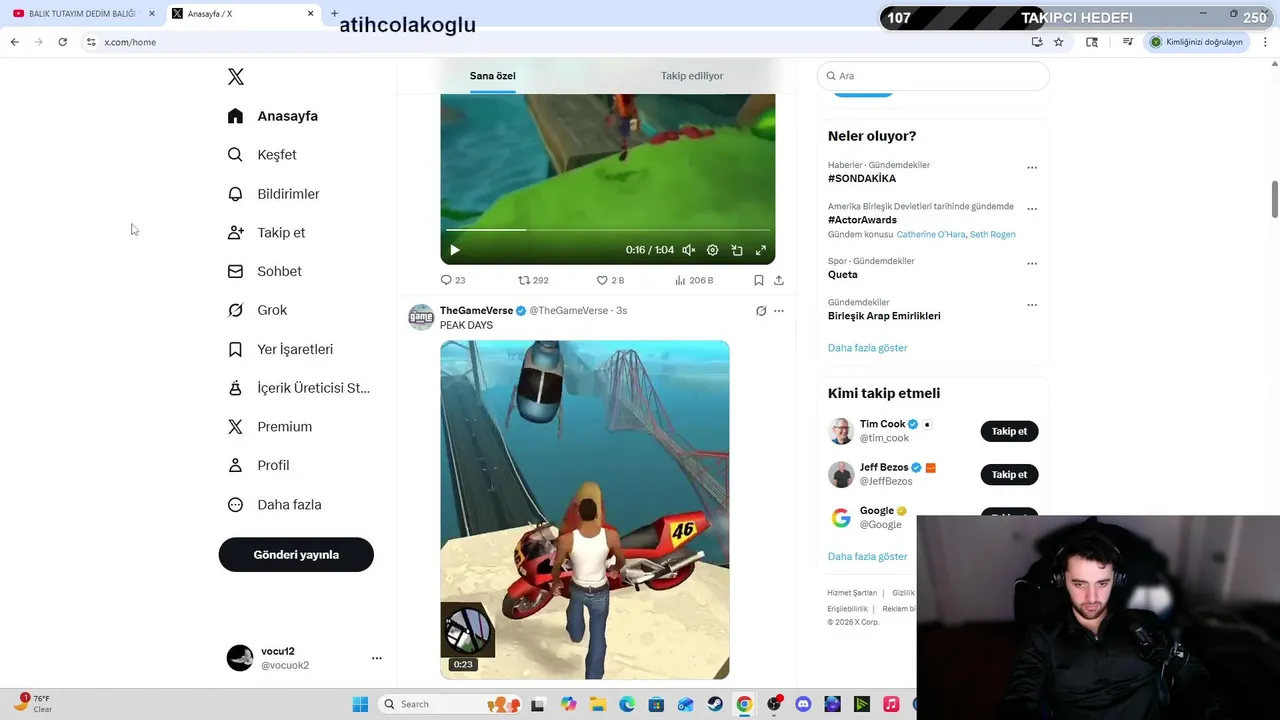This screenshot has height=720, width=1280.
Task: Like the post with 2 B likes
Action: 610,281
